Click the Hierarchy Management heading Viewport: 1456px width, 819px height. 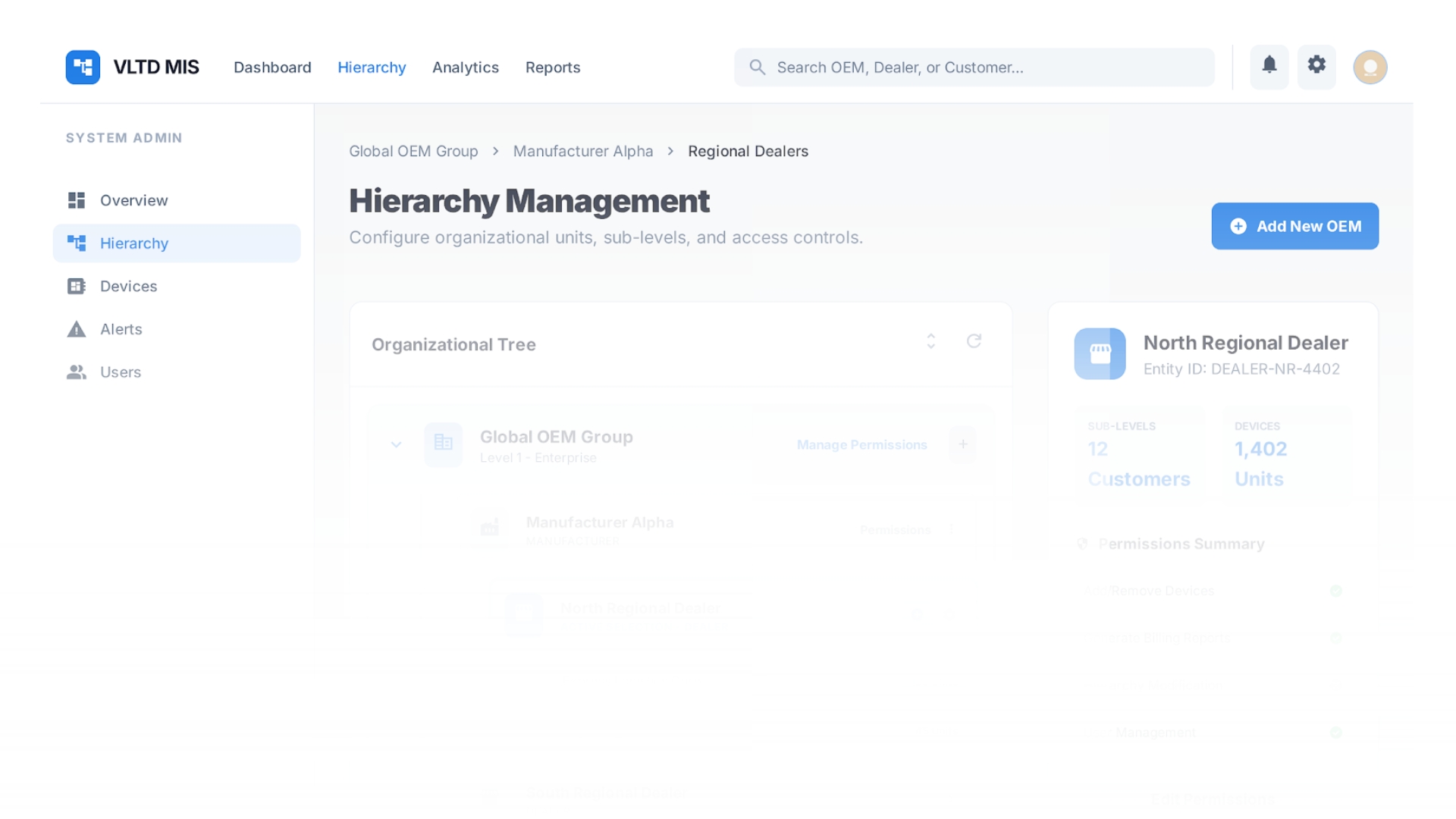[x=529, y=201]
